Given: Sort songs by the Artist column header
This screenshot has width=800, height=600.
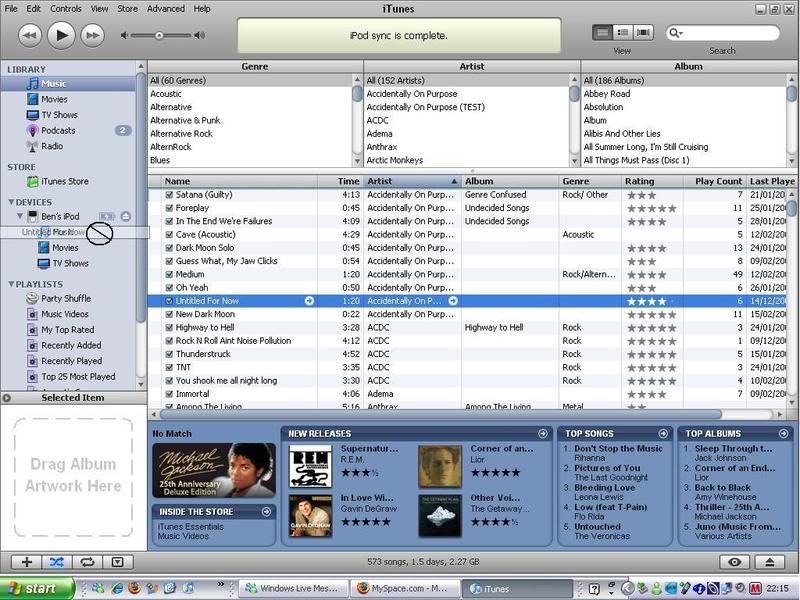Looking at the screenshot, I should pyautogui.click(x=412, y=181).
